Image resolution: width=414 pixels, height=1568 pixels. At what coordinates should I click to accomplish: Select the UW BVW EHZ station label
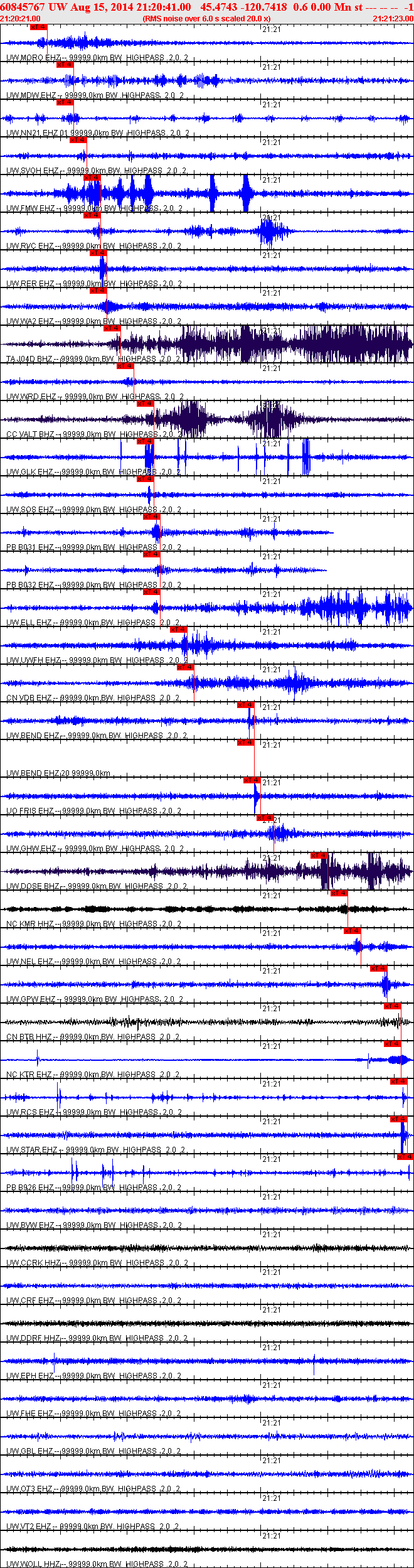coord(94,1225)
